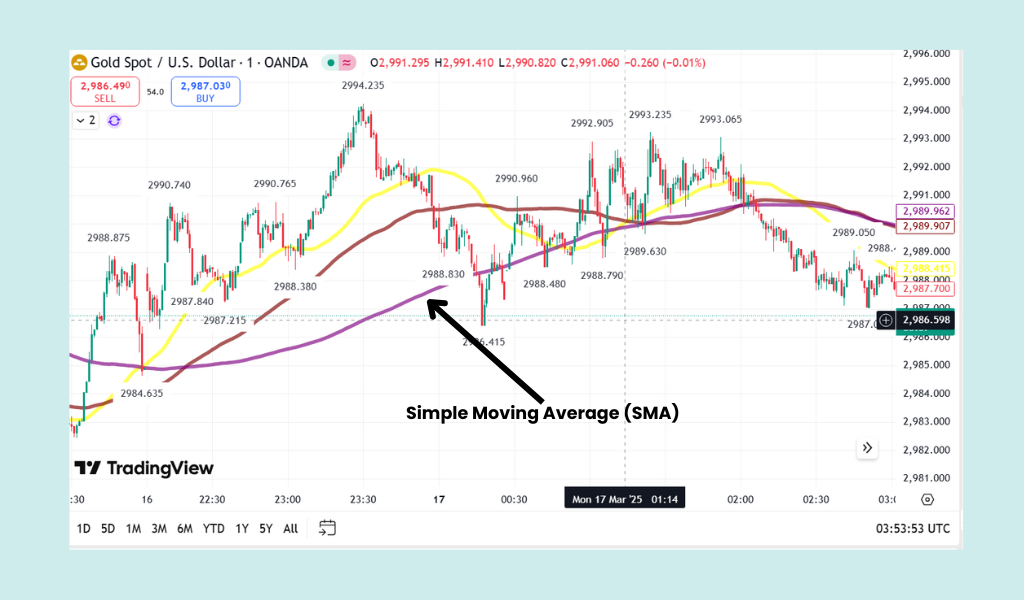The image size is (1024, 600).
Task: Select the 3M time range
Action: pos(159,529)
